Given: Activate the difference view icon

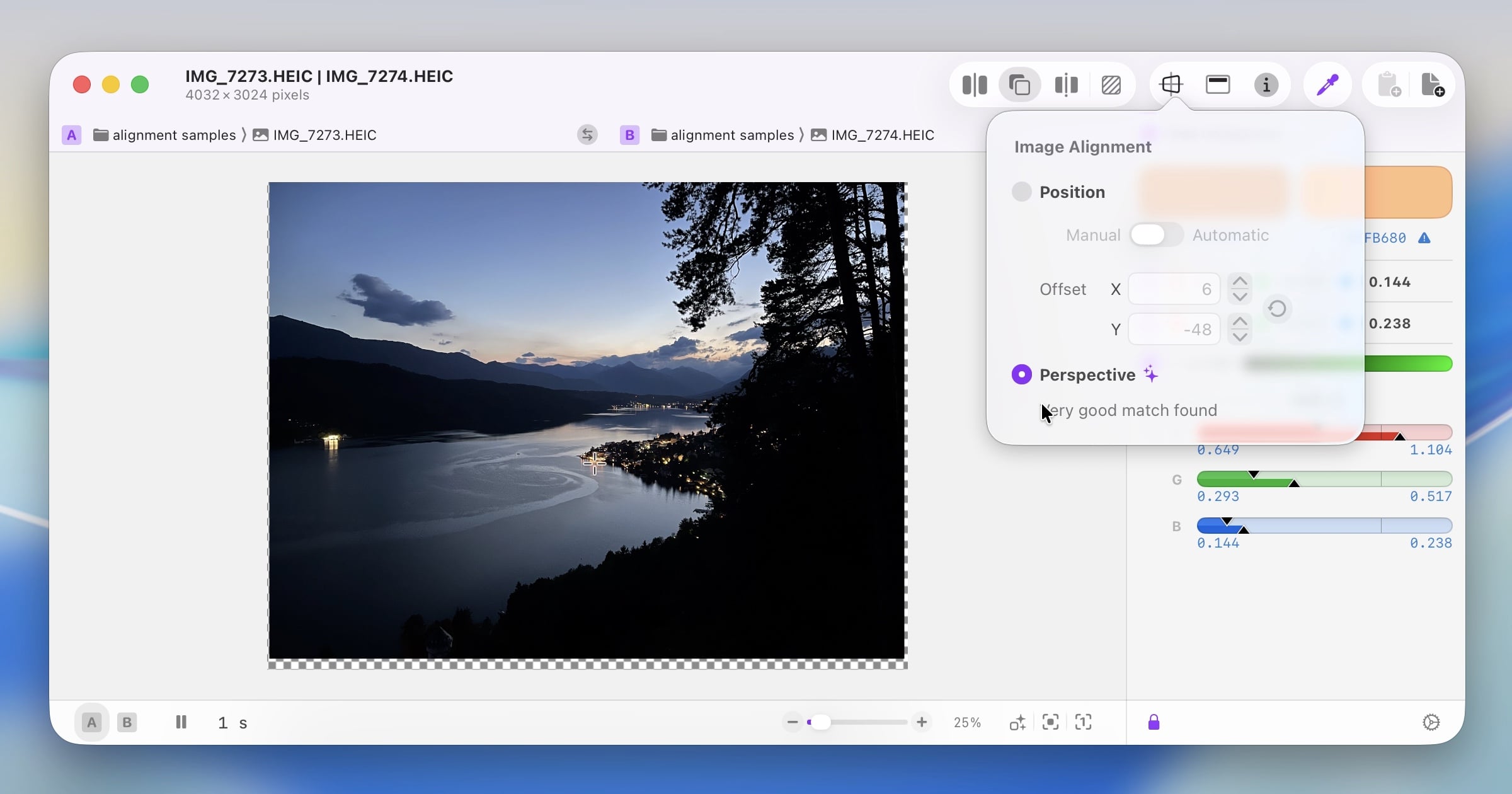Looking at the screenshot, I should point(1111,84).
